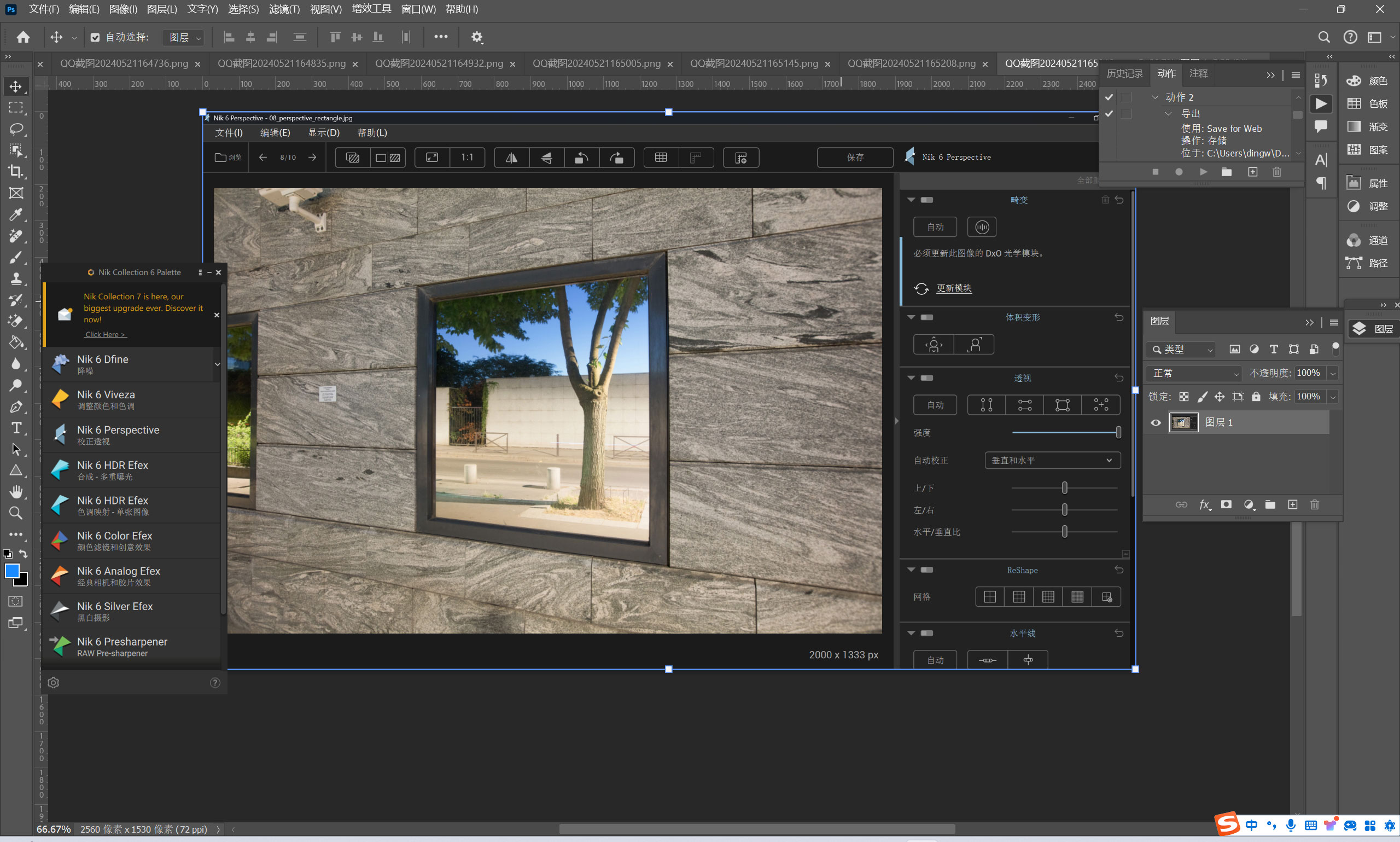This screenshot has height=842, width=1400.
Task: Select the Type tool
Action: click(x=16, y=428)
